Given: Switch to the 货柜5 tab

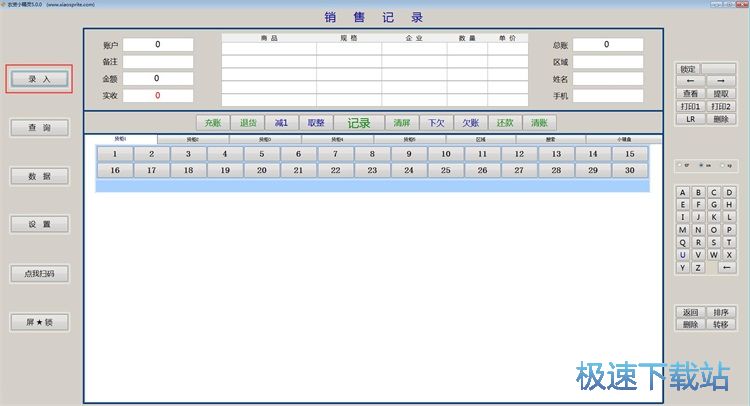Looking at the screenshot, I should [409, 139].
